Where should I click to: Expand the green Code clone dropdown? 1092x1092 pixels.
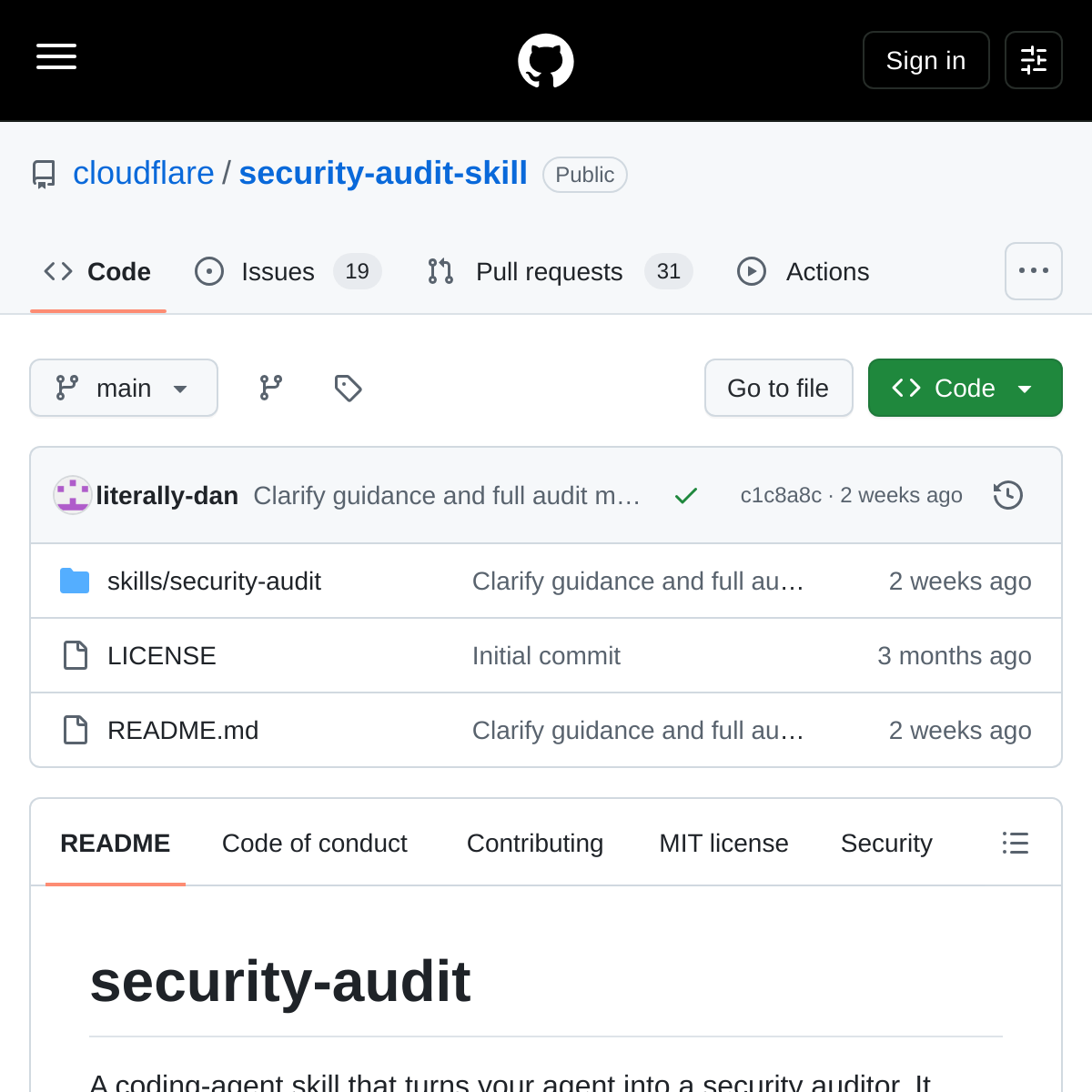tap(966, 388)
